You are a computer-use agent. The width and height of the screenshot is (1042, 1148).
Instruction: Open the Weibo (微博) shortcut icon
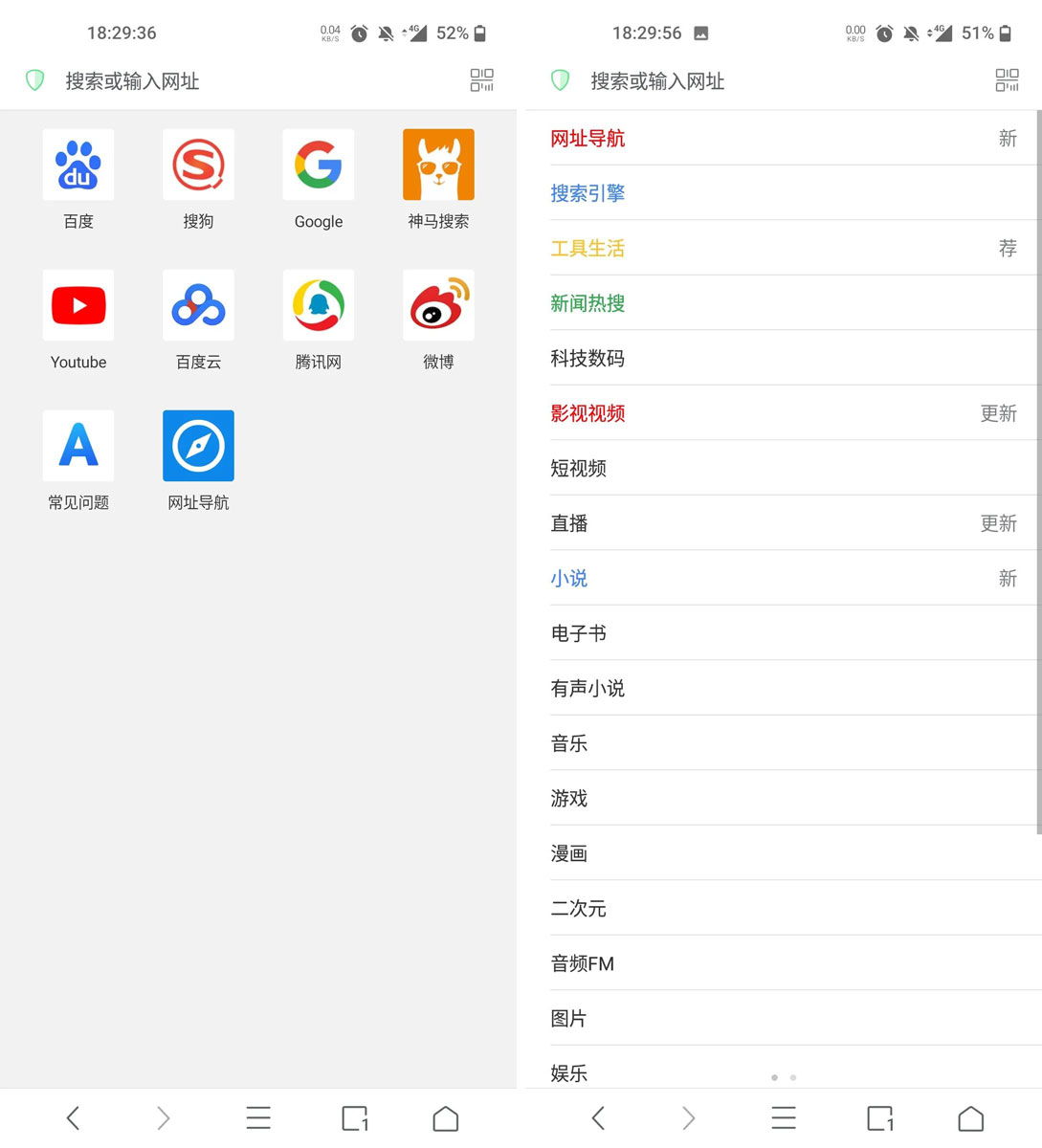(x=438, y=305)
